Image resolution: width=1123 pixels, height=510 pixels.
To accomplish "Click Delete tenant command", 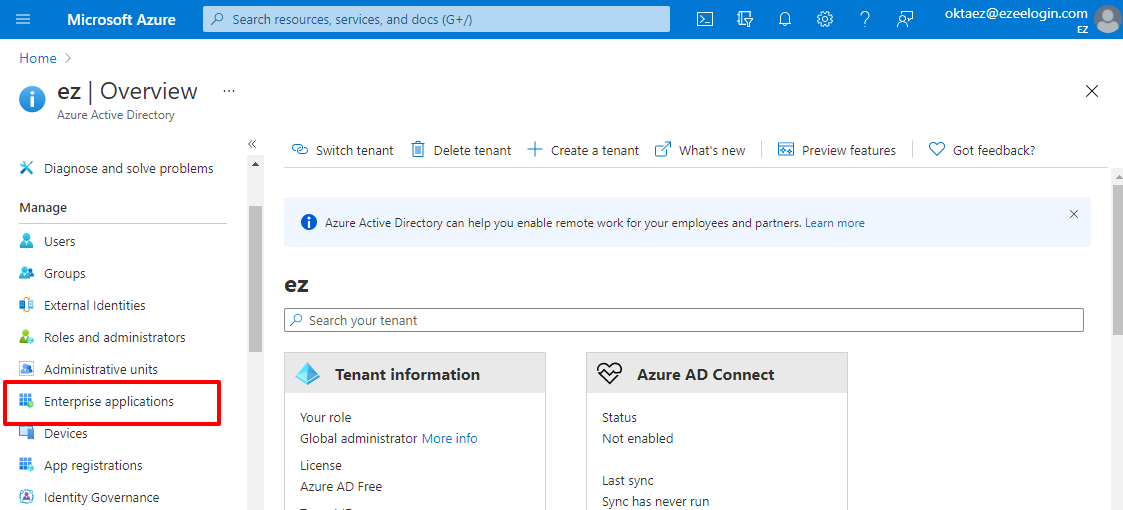I will coord(461,150).
